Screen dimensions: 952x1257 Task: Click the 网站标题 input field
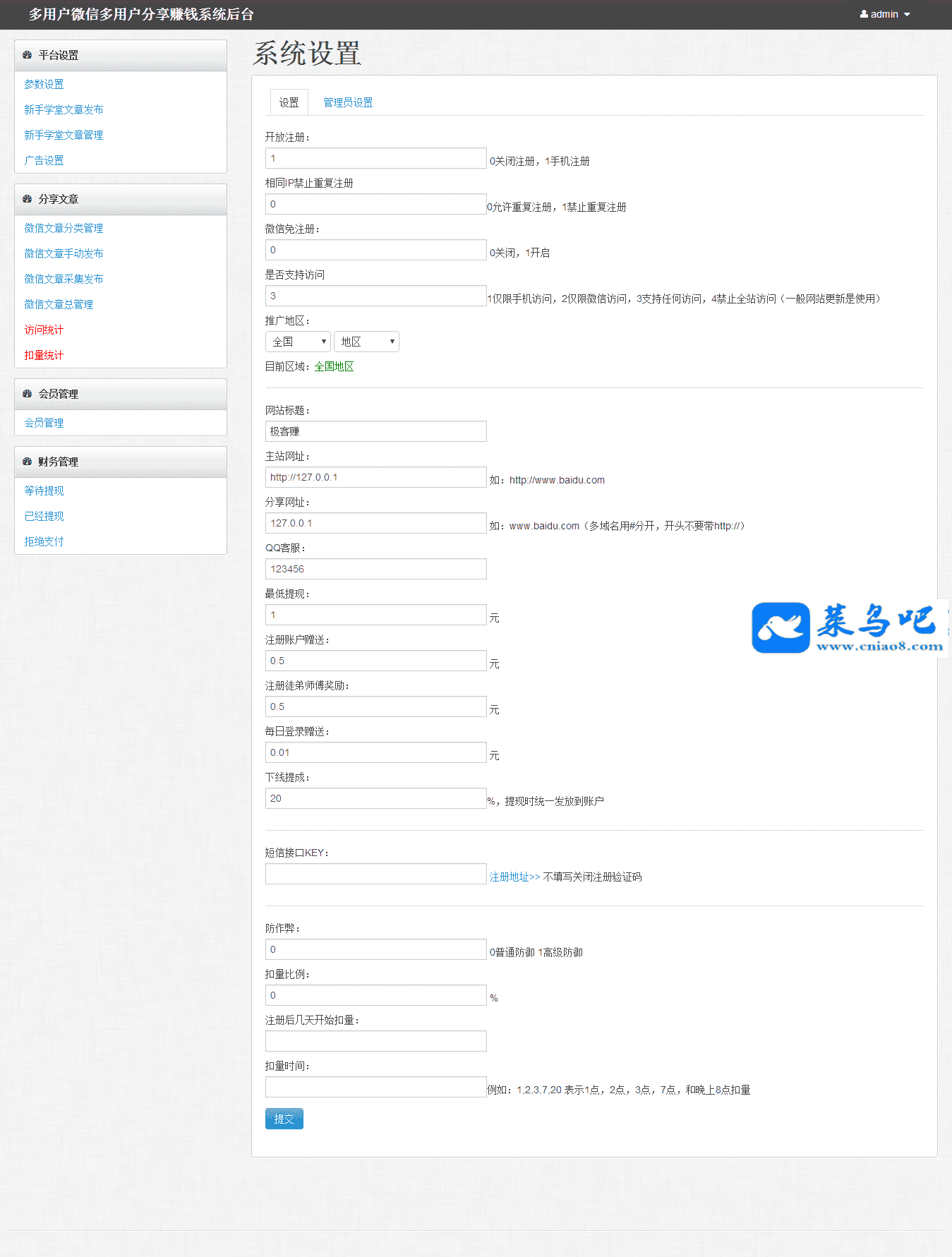point(375,431)
